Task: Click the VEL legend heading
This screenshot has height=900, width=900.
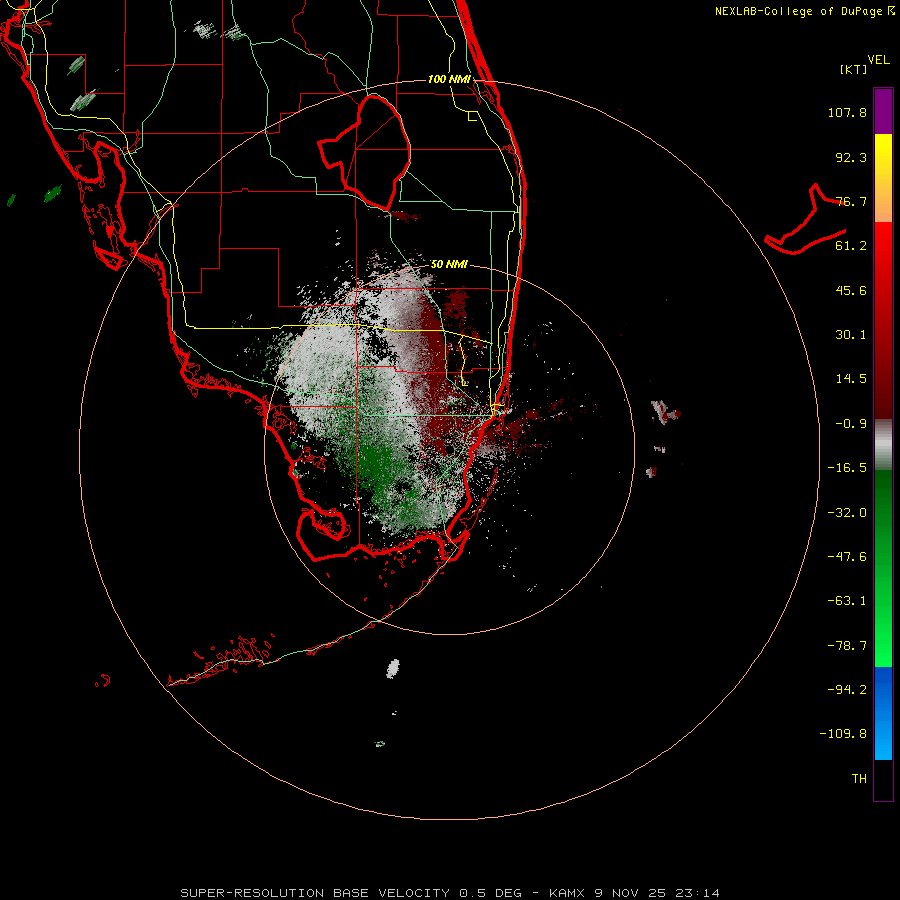Action: [x=878, y=60]
